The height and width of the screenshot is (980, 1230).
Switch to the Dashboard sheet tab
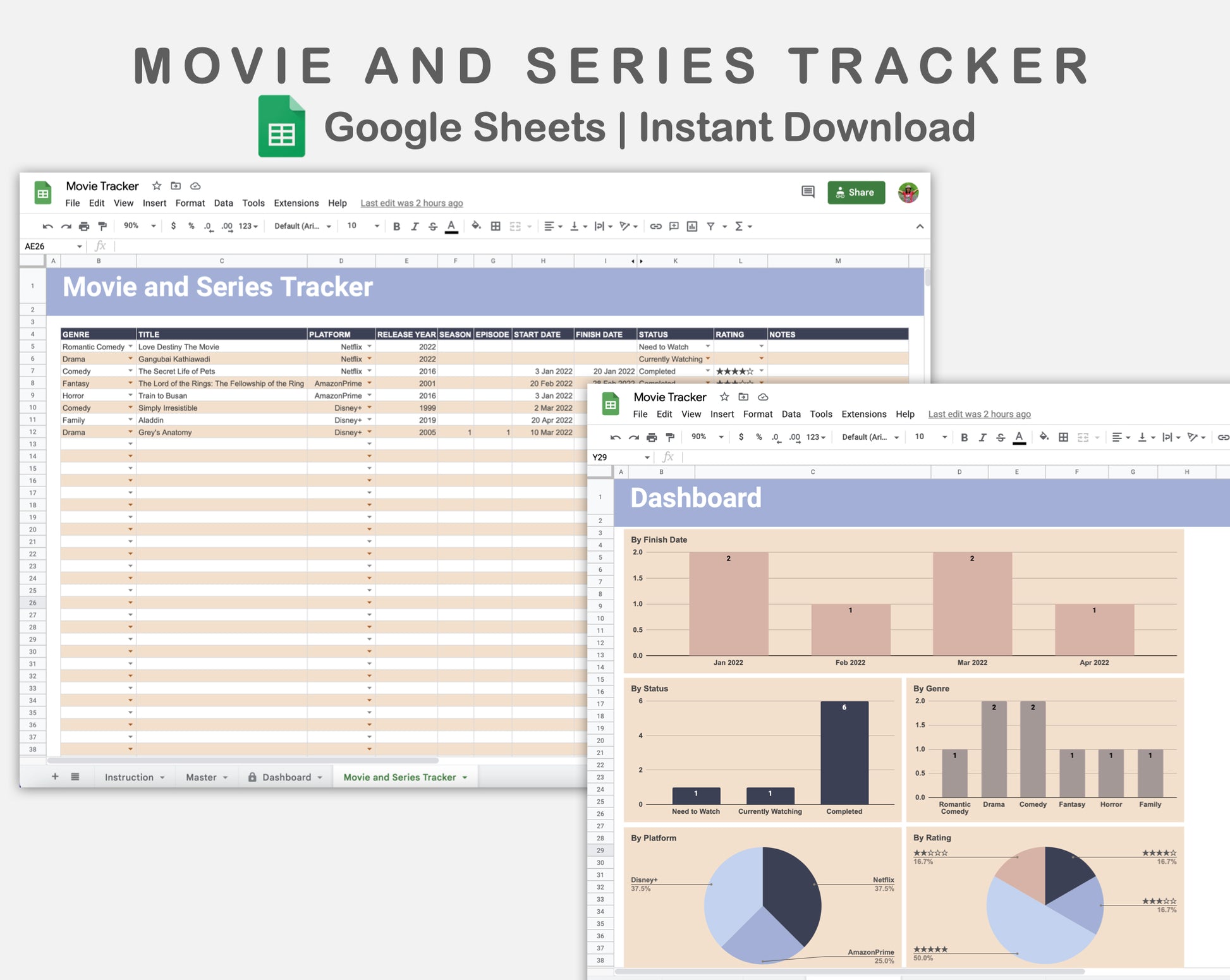286,777
